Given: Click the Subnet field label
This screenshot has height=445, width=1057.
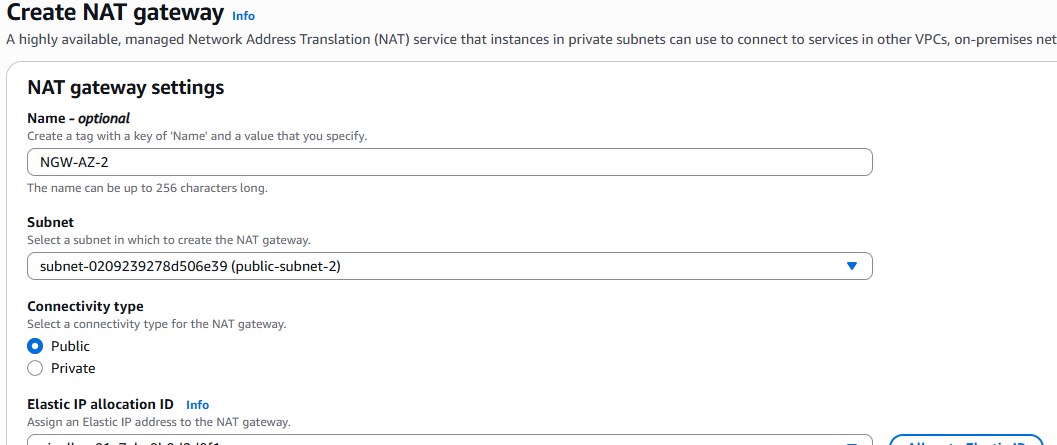Looking at the screenshot, I should pyautogui.click(x=50, y=222).
